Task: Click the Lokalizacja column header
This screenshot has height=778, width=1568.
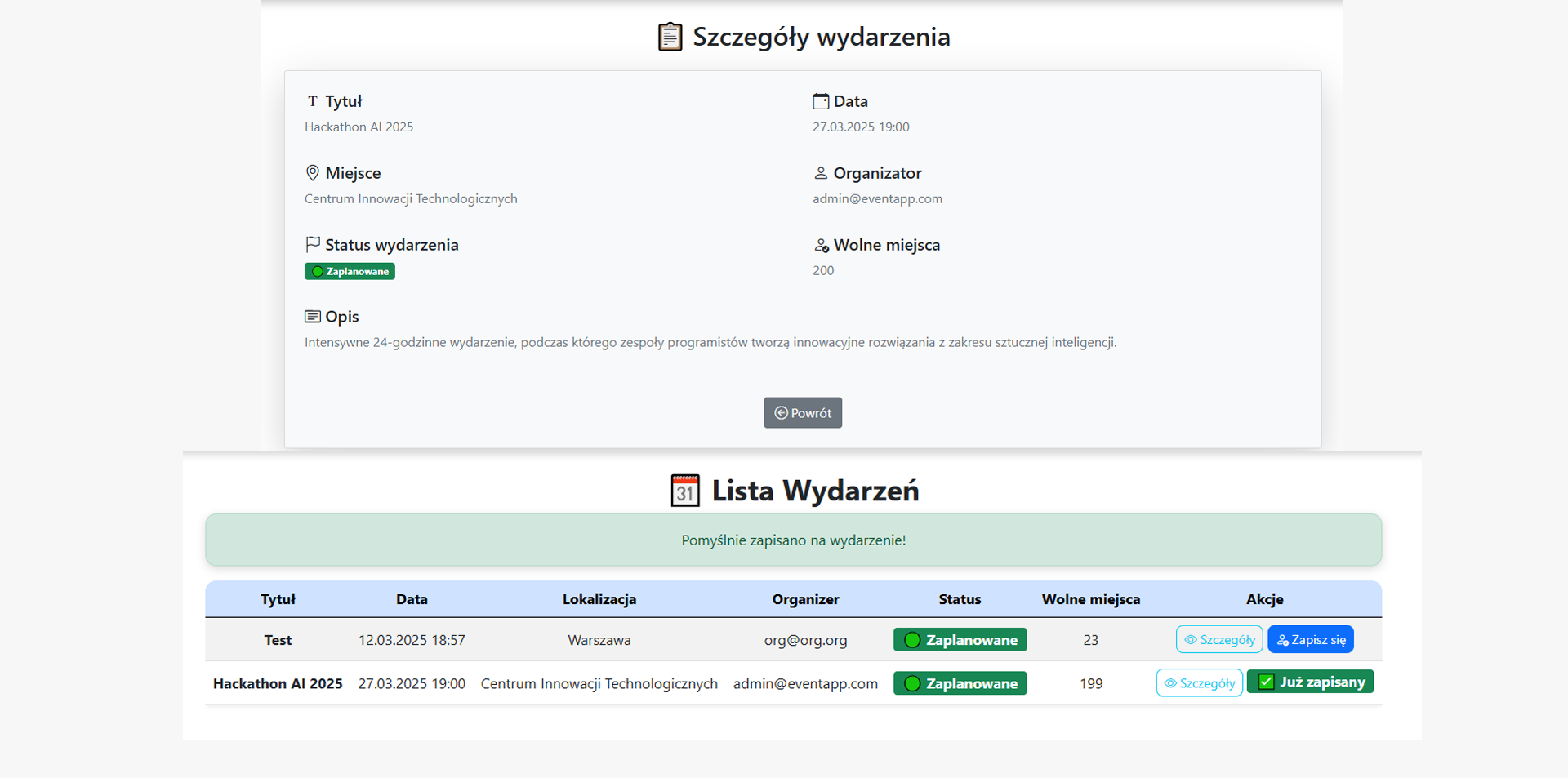Action: click(x=599, y=599)
